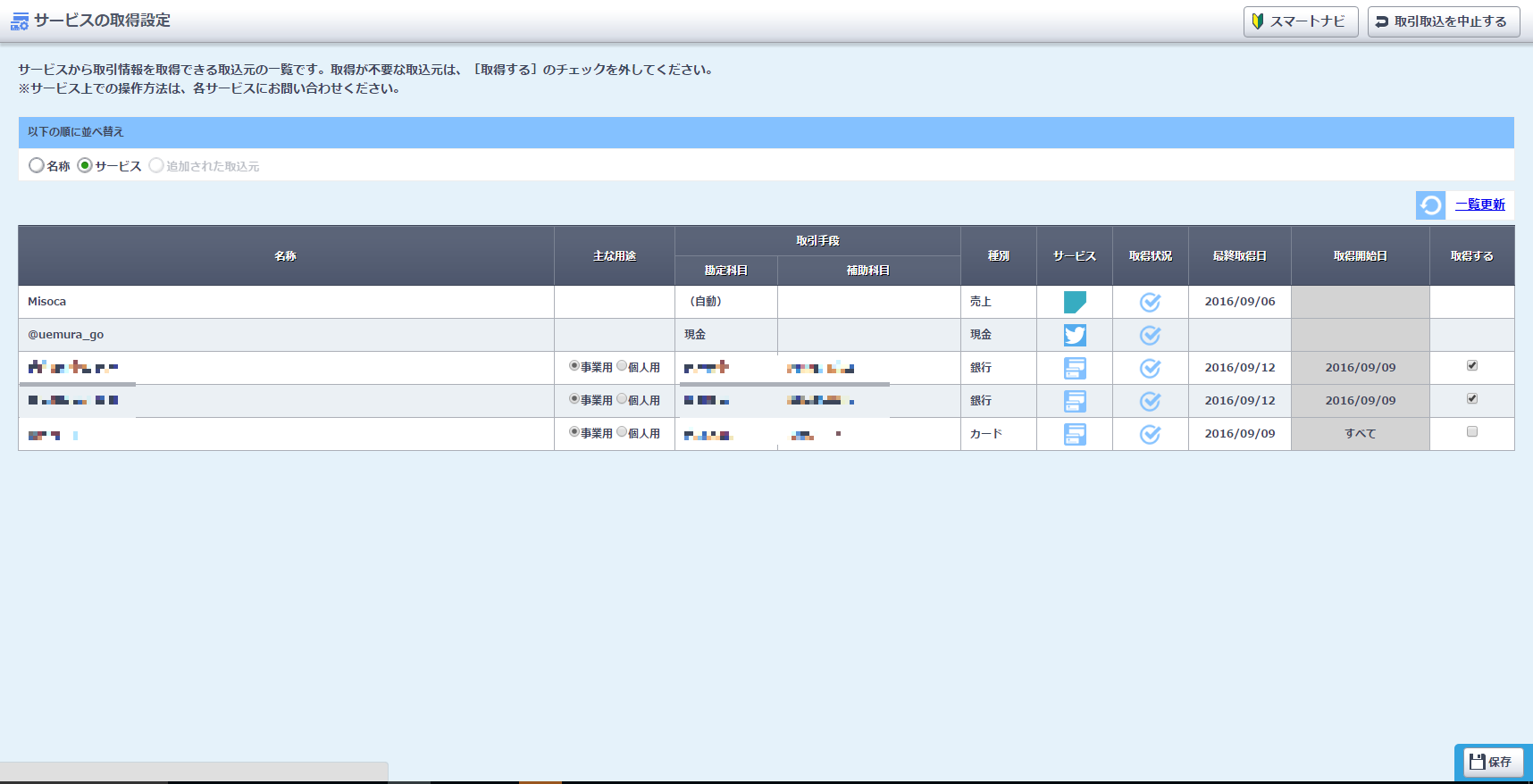
Task: Select 追加された取込元 sort radio
Action: [x=156, y=165]
